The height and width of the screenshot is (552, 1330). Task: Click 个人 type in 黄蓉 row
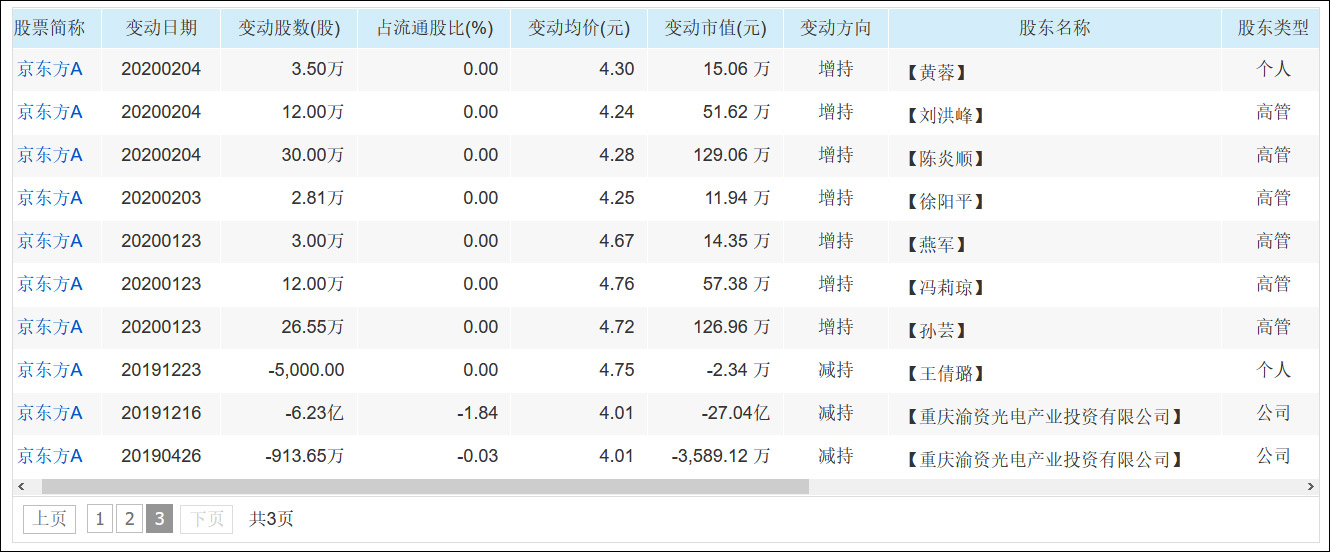point(1274,69)
